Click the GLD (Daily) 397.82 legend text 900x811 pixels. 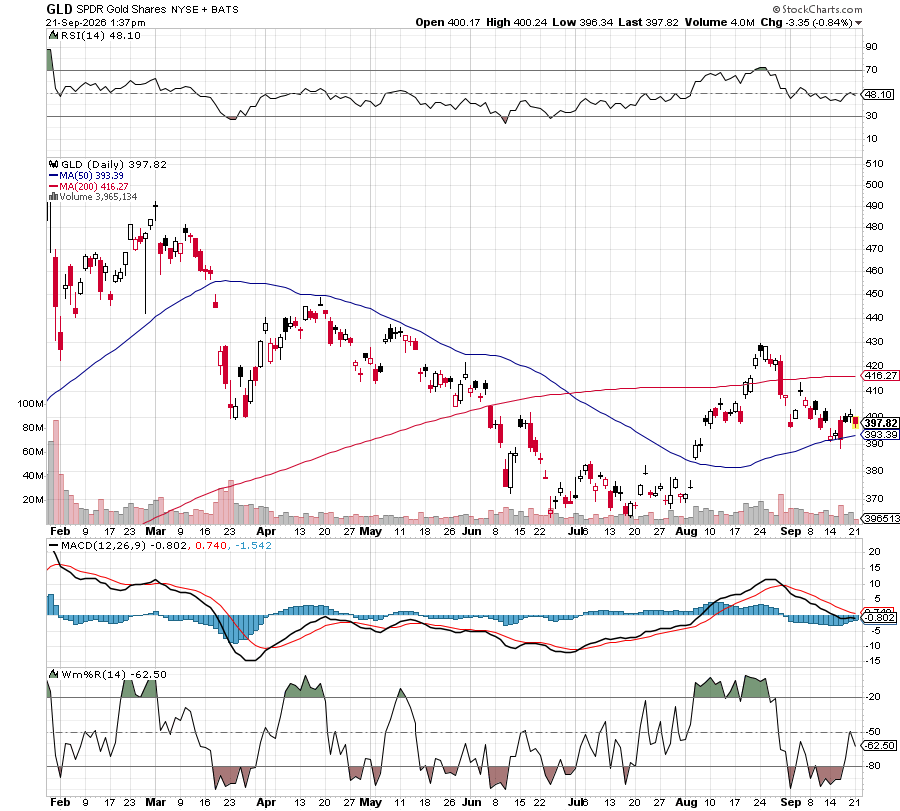[x=114, y=164]
